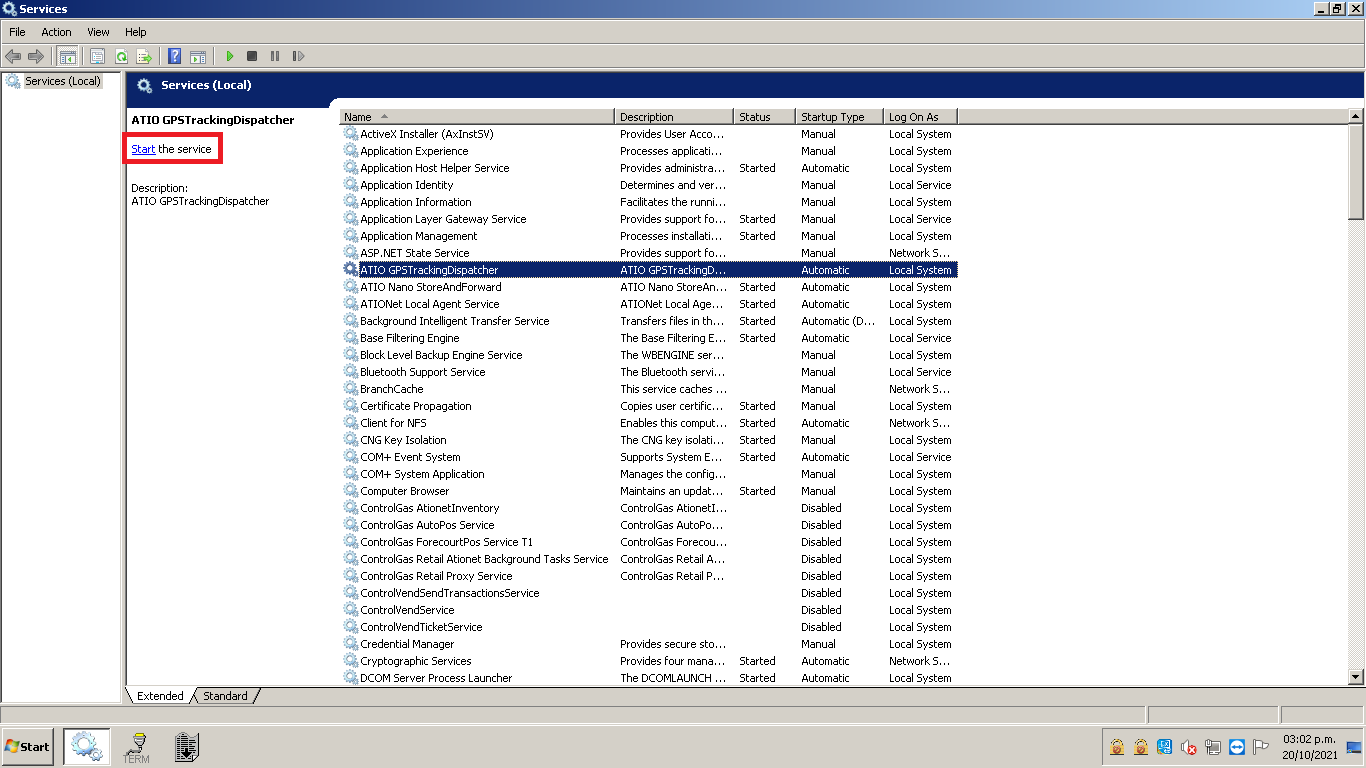1366x768 pixels.
Task: Click the gear icon beside Application Identity
Action: 351,185
